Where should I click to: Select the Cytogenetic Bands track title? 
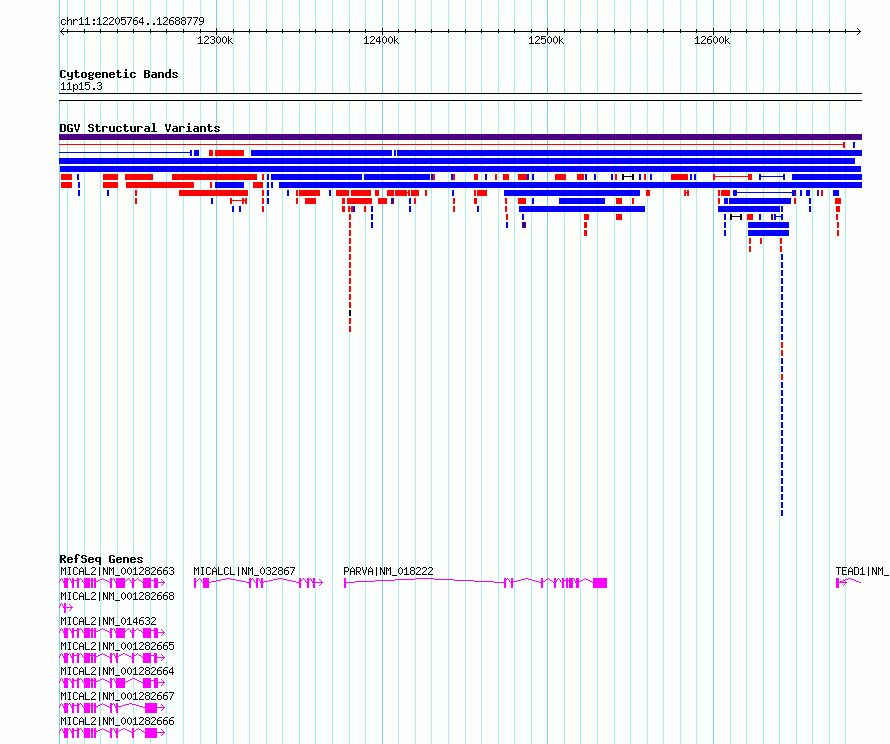[119, 74]
